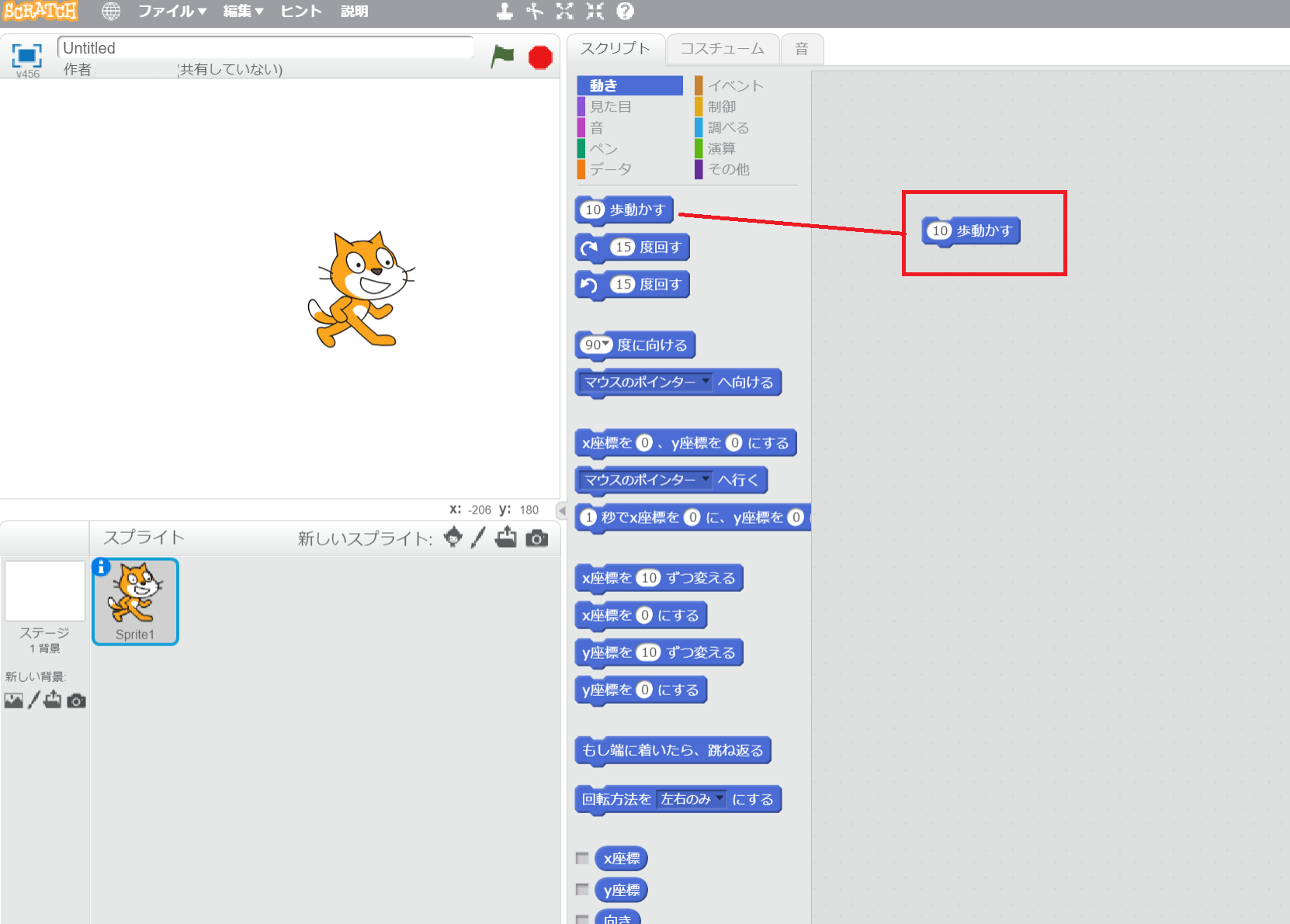Collapse the stage with the arrow
This screenshot has width=1290, height=924.
click(562, 510)
